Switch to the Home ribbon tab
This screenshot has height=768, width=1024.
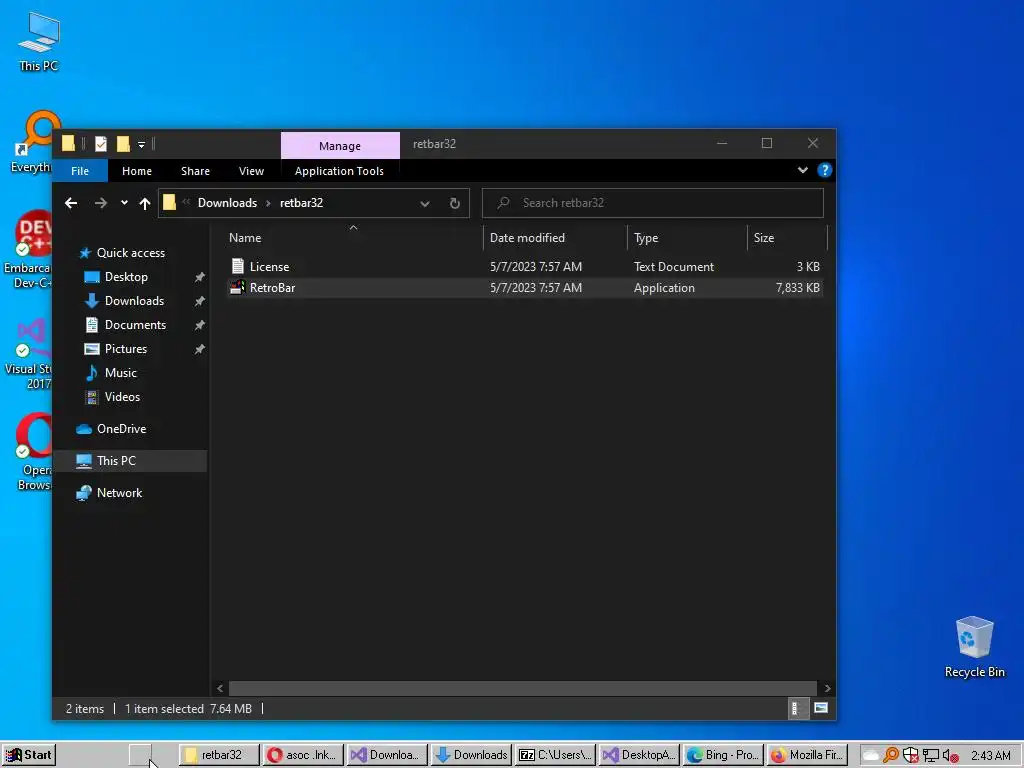pyautogui.click(x=136, y=171)
